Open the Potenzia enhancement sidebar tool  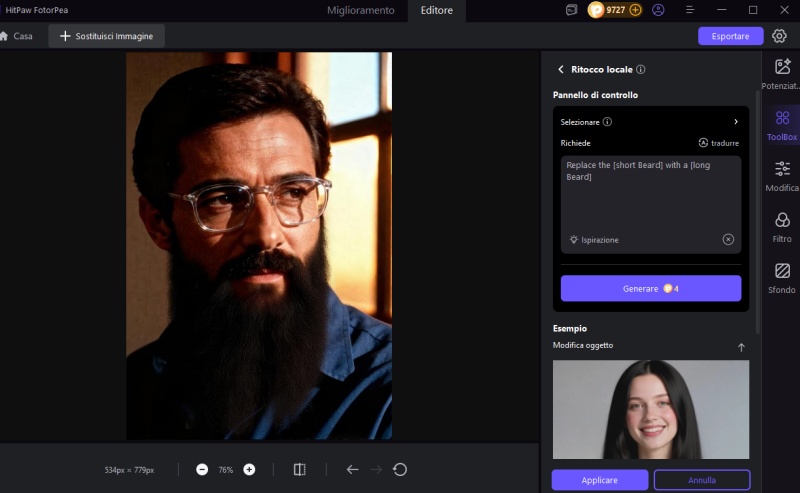[782, 73]
